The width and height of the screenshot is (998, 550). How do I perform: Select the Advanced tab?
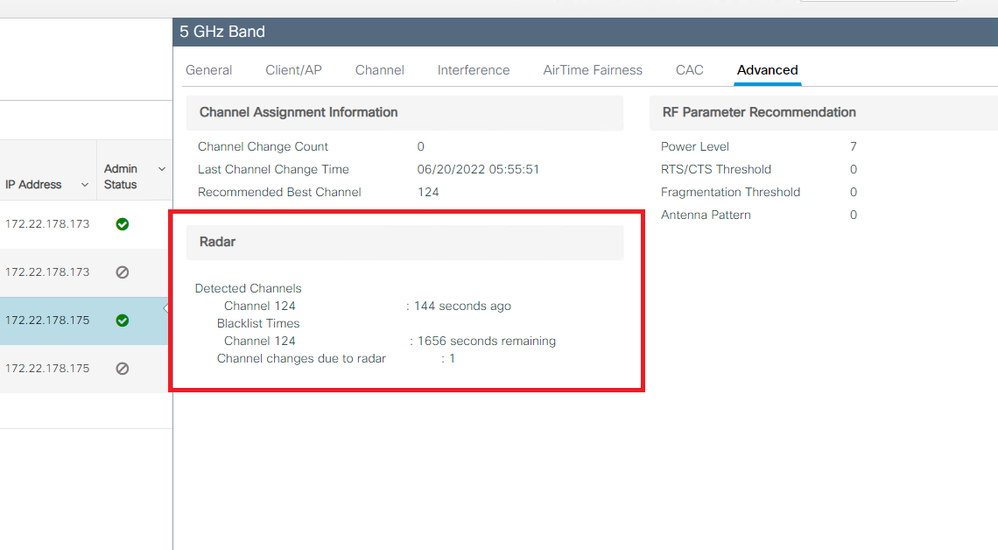[x=767, y=70]
